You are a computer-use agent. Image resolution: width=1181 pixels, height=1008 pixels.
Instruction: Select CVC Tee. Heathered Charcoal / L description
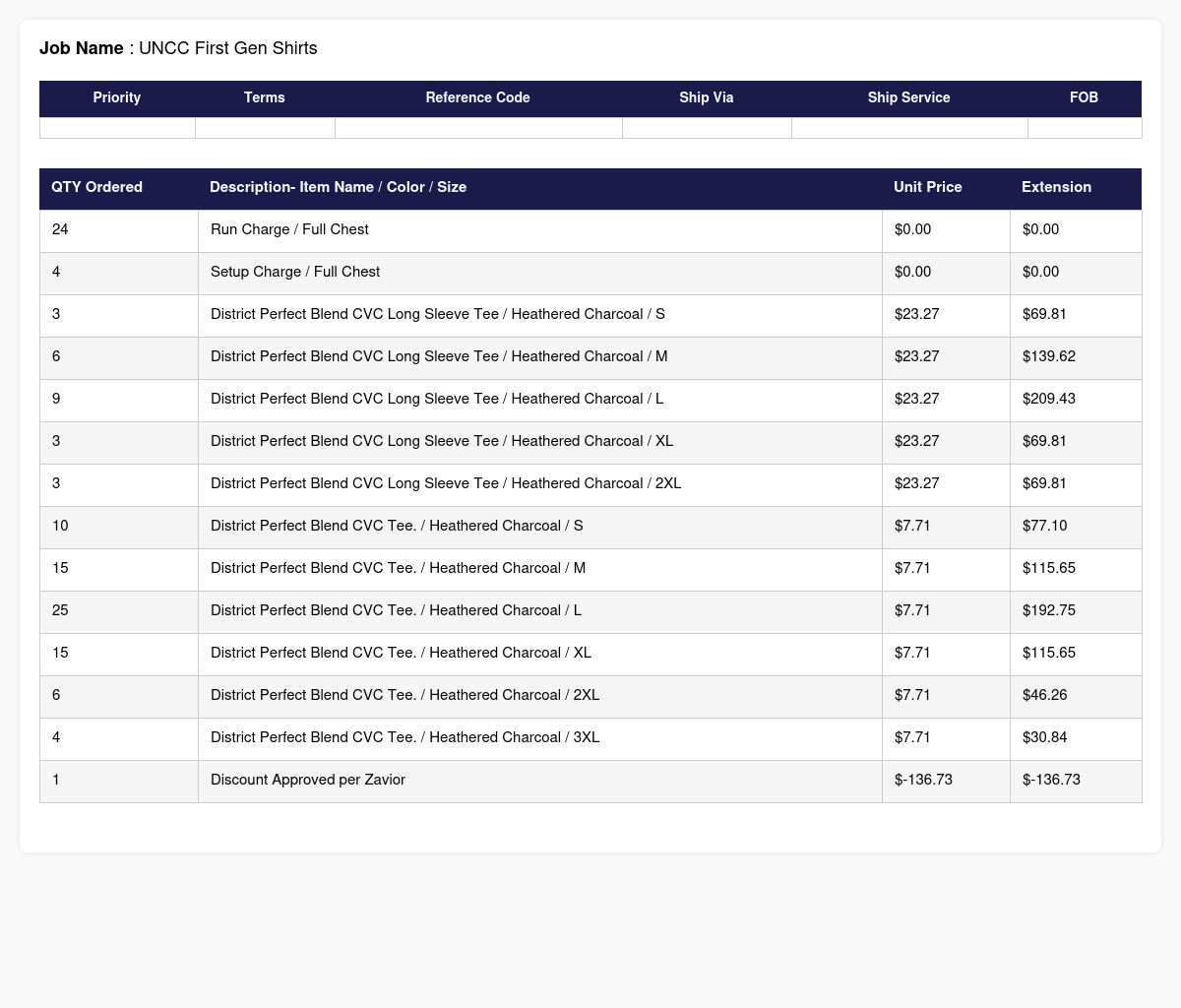click(x=396, y=610)
